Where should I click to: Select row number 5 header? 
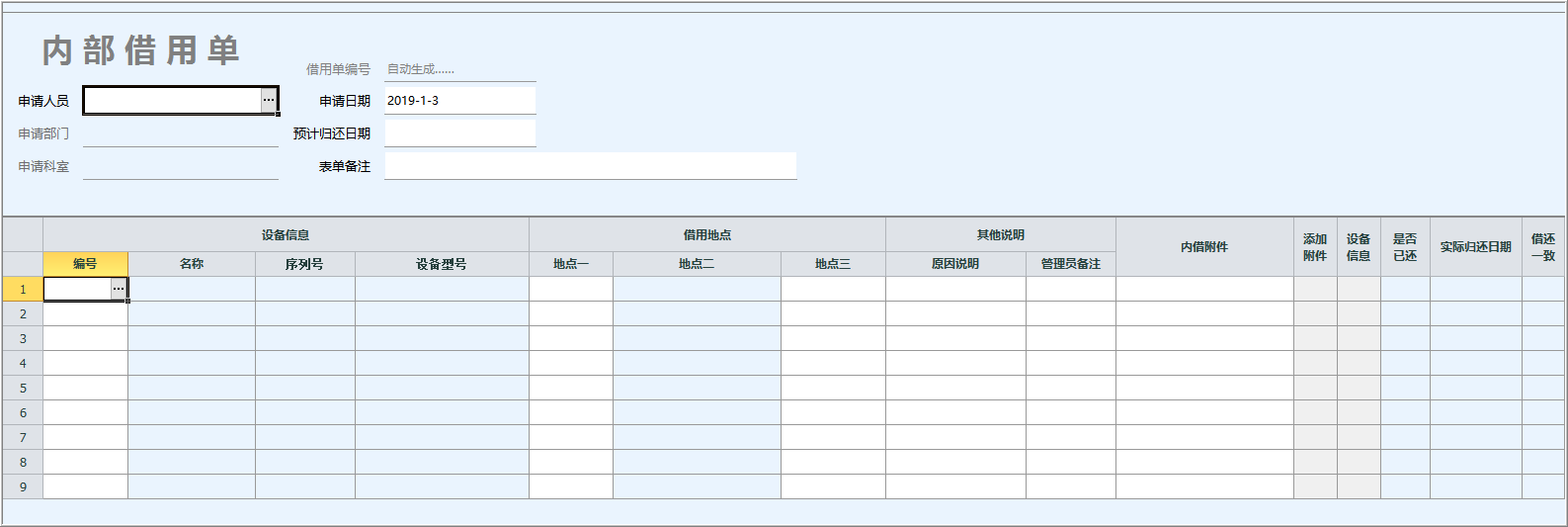click(x=23, y=388)
